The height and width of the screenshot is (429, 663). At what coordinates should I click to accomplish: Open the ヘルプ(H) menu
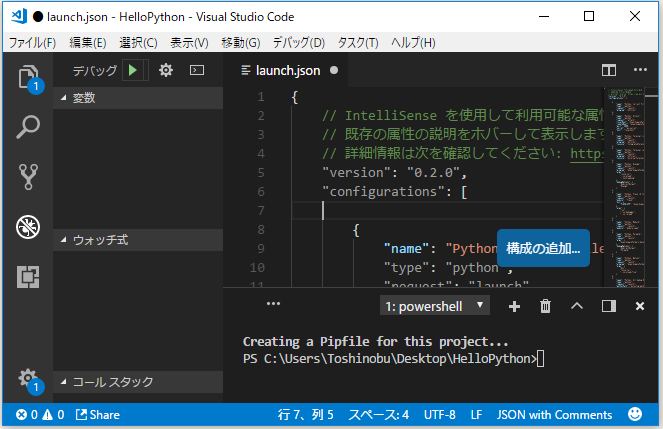click(x=413, y=43)
